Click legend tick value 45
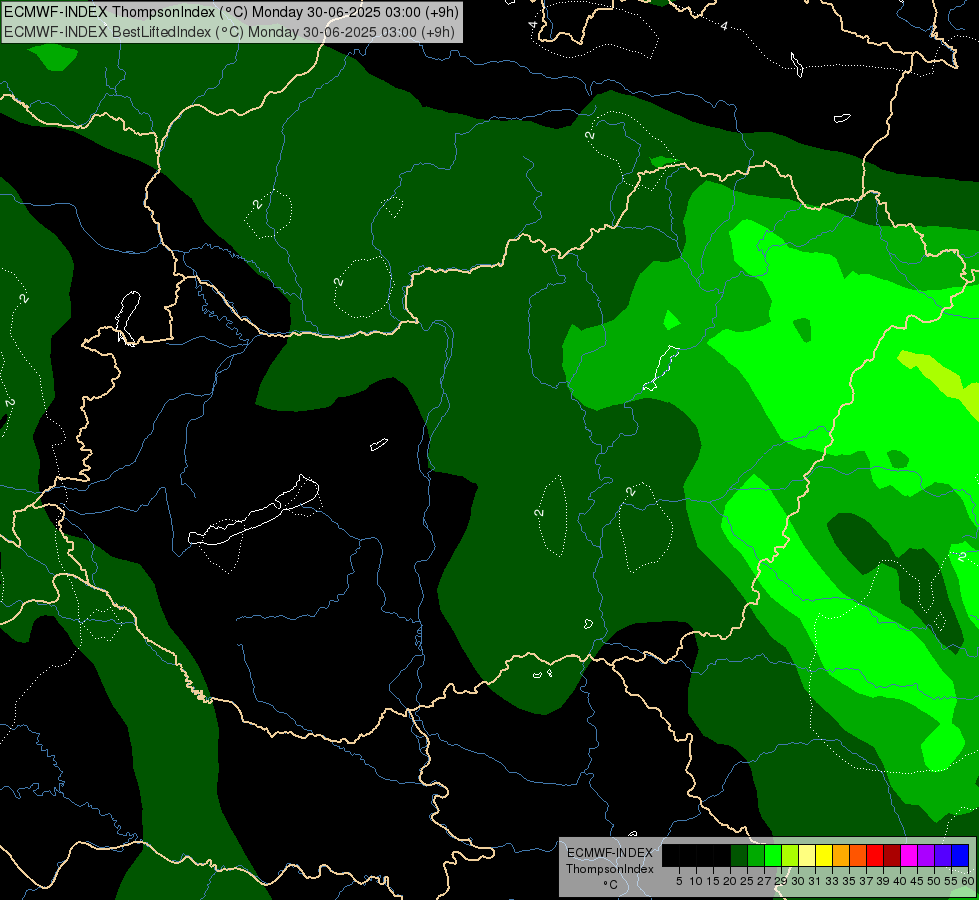 (x=917, y=881)
